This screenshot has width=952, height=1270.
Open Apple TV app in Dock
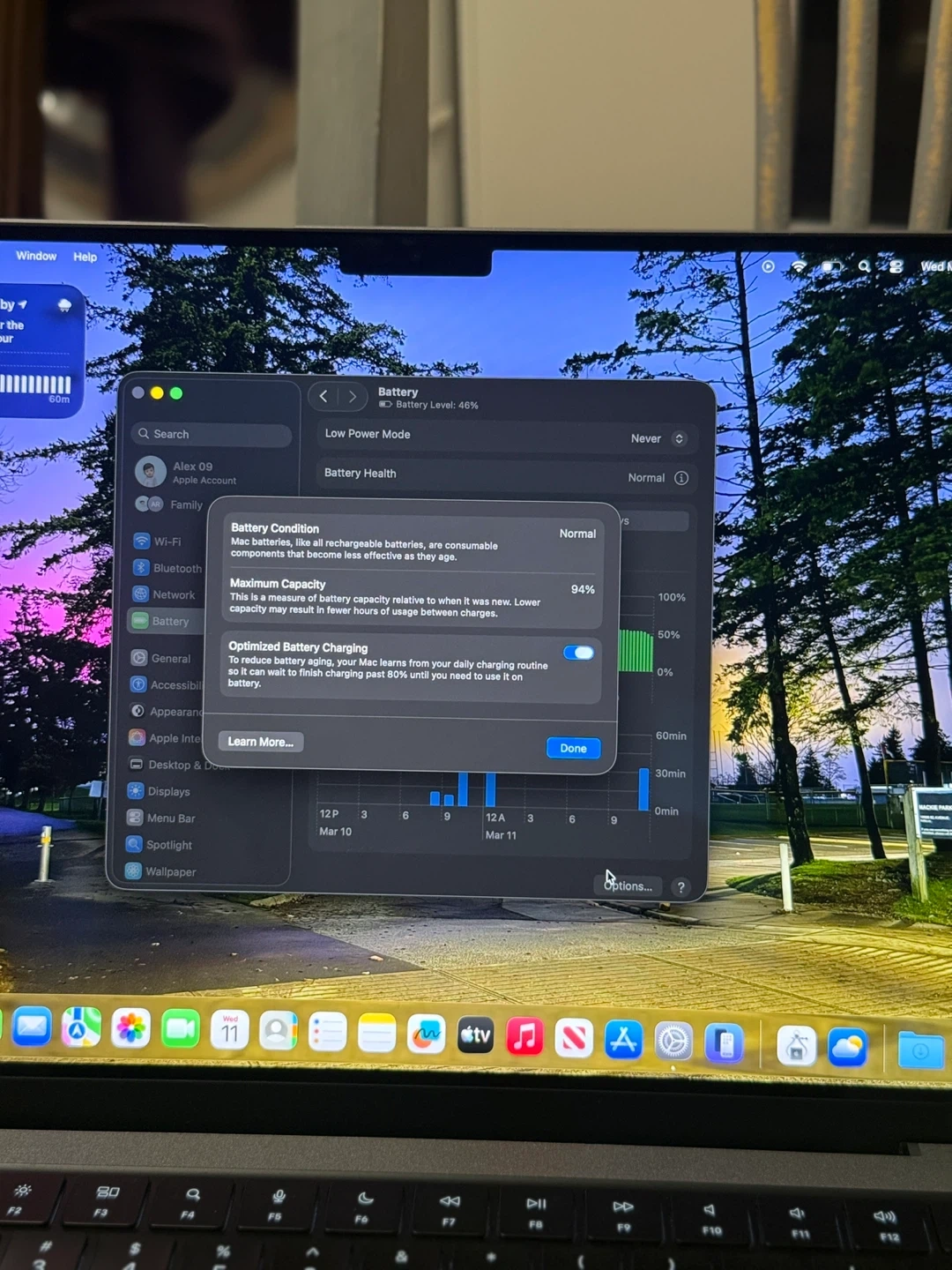point(475,1035)
